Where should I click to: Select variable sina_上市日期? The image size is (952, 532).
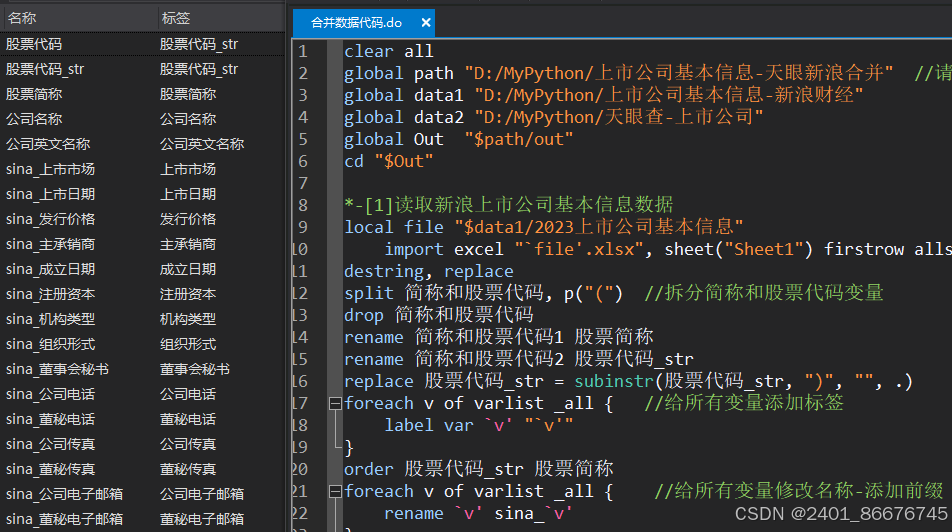50,194
